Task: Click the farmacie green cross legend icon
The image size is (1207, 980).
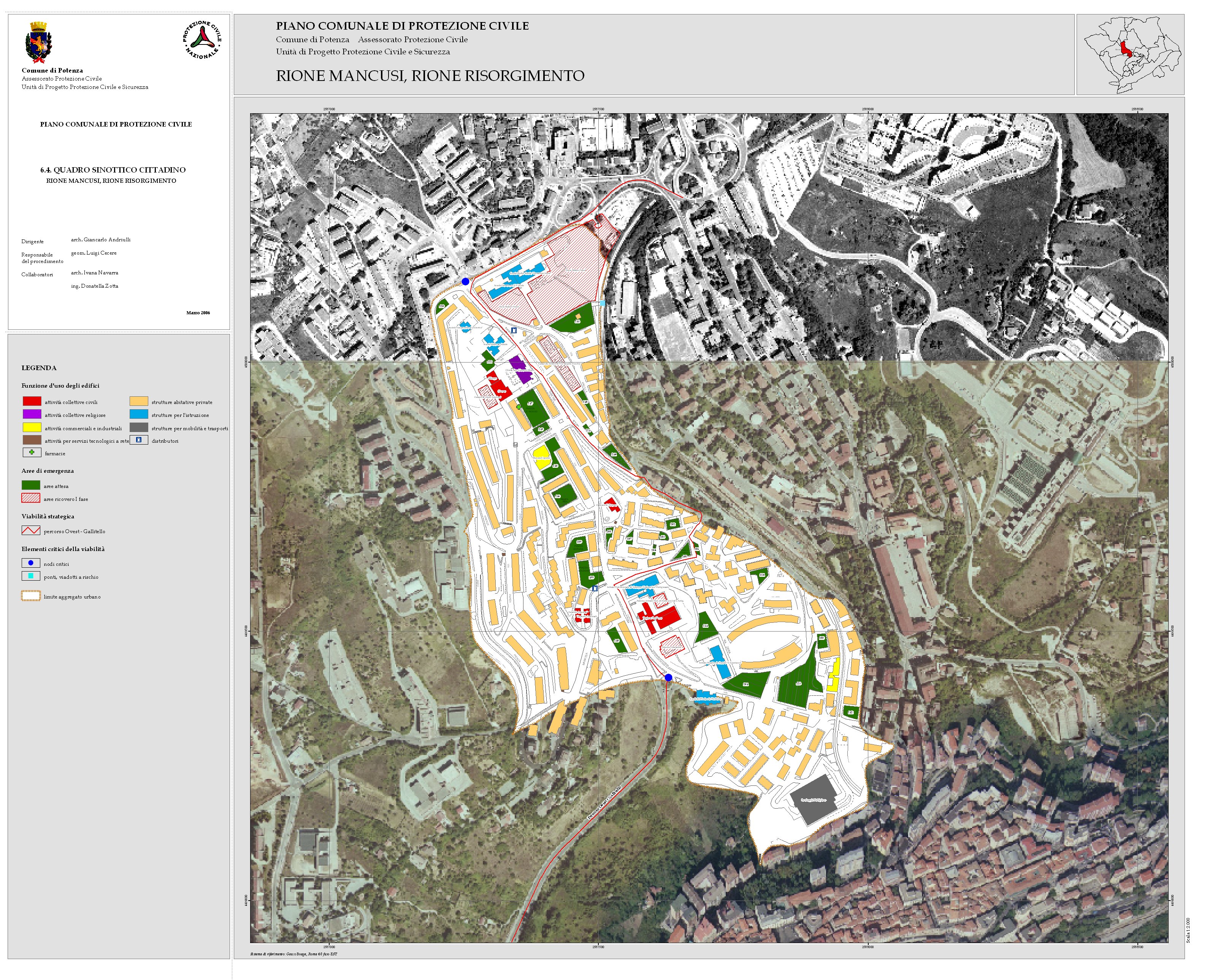Action: (x=32, y=453)
